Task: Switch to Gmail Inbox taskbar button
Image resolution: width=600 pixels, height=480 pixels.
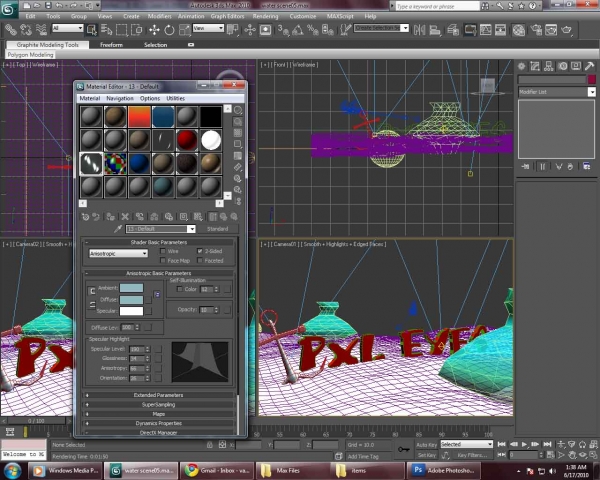Action: pos(217,470)
